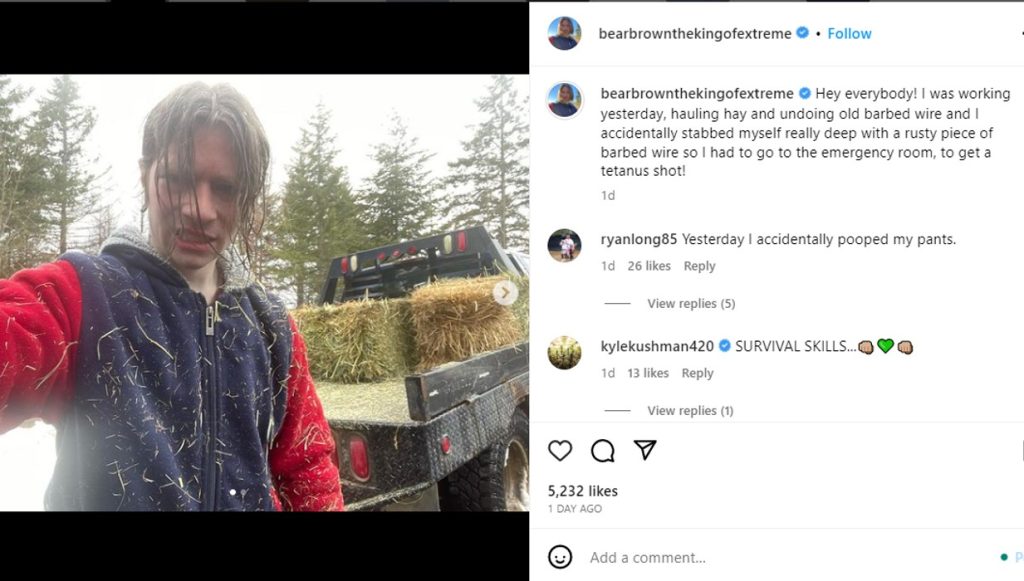Reply to kylekushman420's comment
This screenshot has width=1024, height=581.
[697, 373]
